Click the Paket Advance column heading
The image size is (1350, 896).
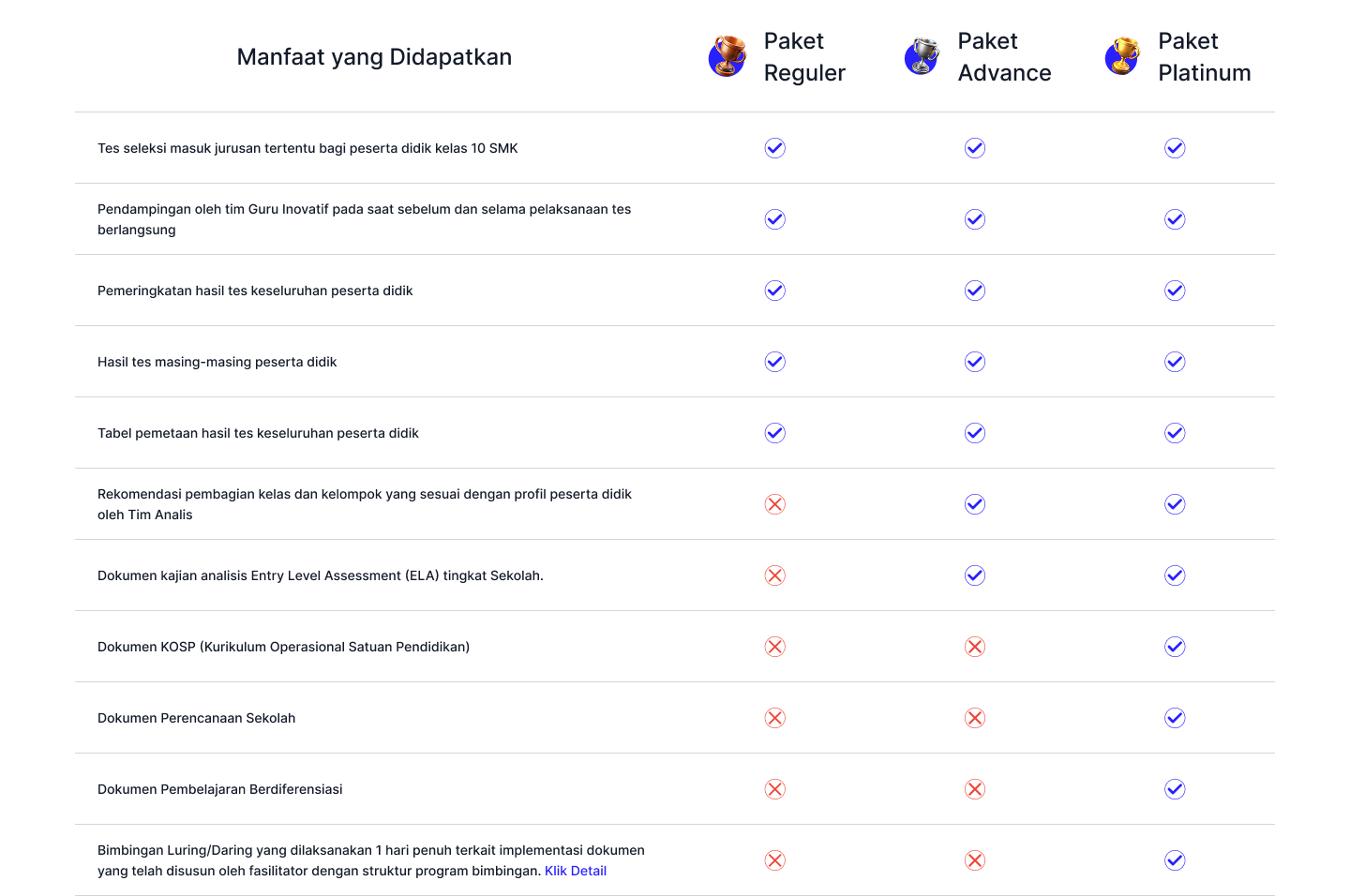click(1004, 57)
